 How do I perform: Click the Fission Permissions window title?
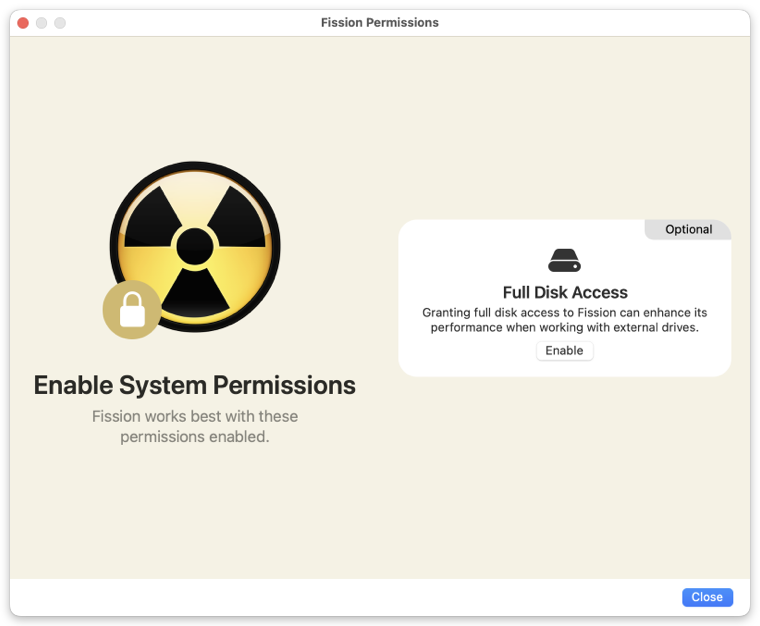coord(380,23)
